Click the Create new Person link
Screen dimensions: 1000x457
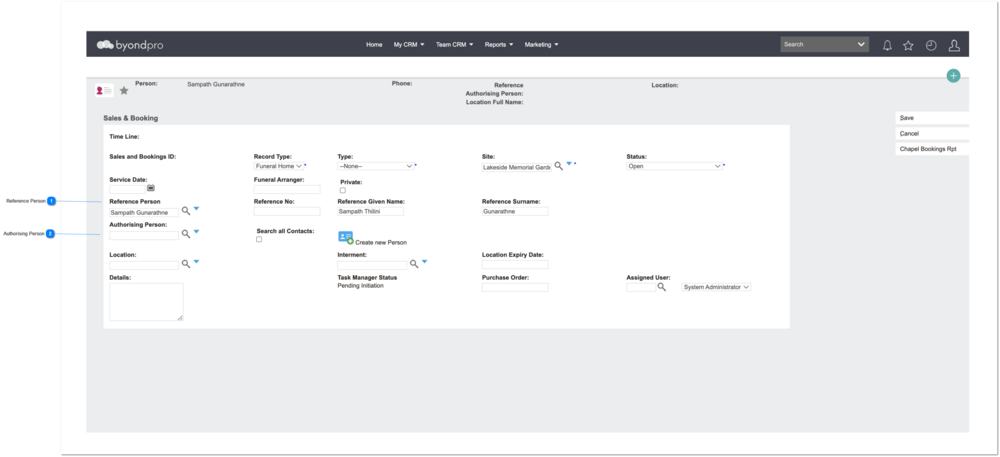pyautogui.click(x=381, y=243)
